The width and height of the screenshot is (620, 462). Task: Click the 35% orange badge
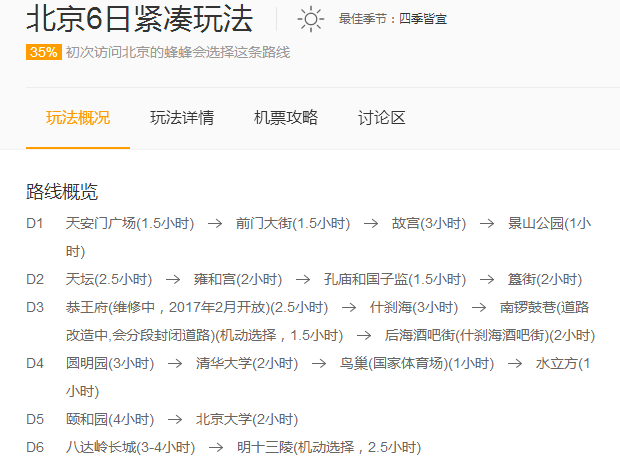44,52
